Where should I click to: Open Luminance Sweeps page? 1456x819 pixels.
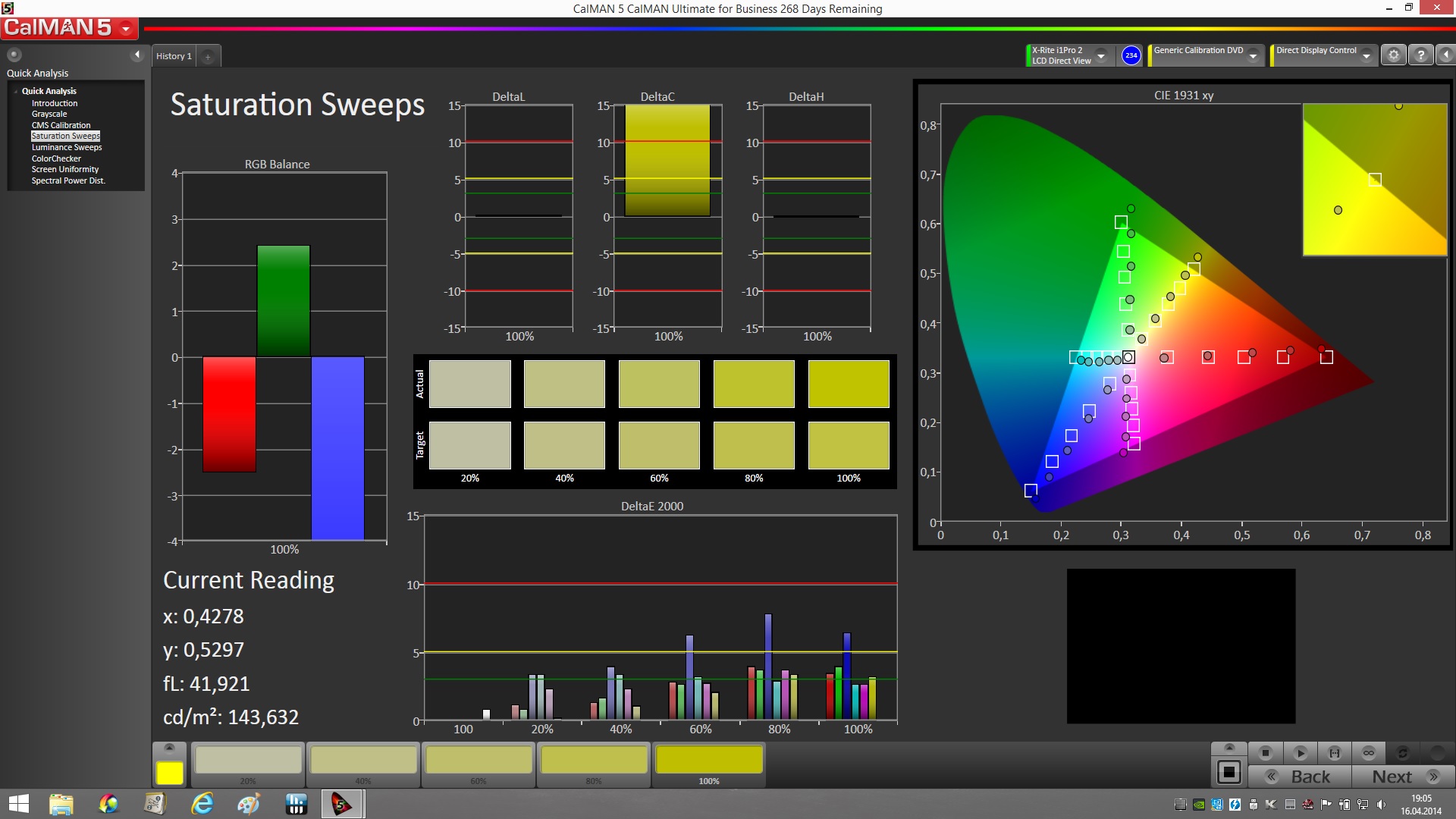(67, 147)
